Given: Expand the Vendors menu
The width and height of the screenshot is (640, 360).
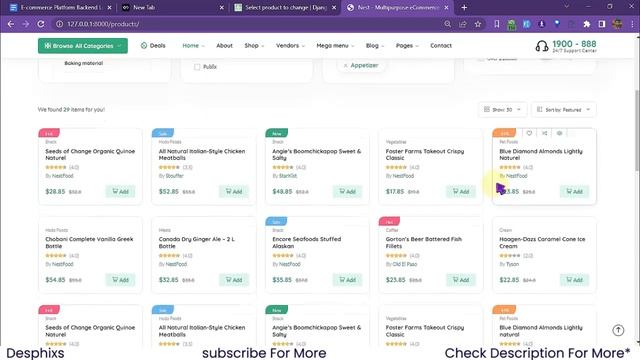Looking at the screenshot, I should [290, 46].
